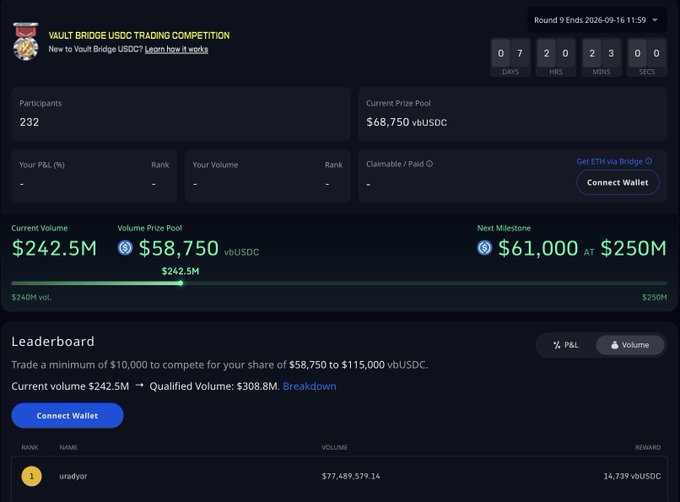Screen dimensions: 680x502
Task: Click the REWARD column header
Action: tap(648, 447)
